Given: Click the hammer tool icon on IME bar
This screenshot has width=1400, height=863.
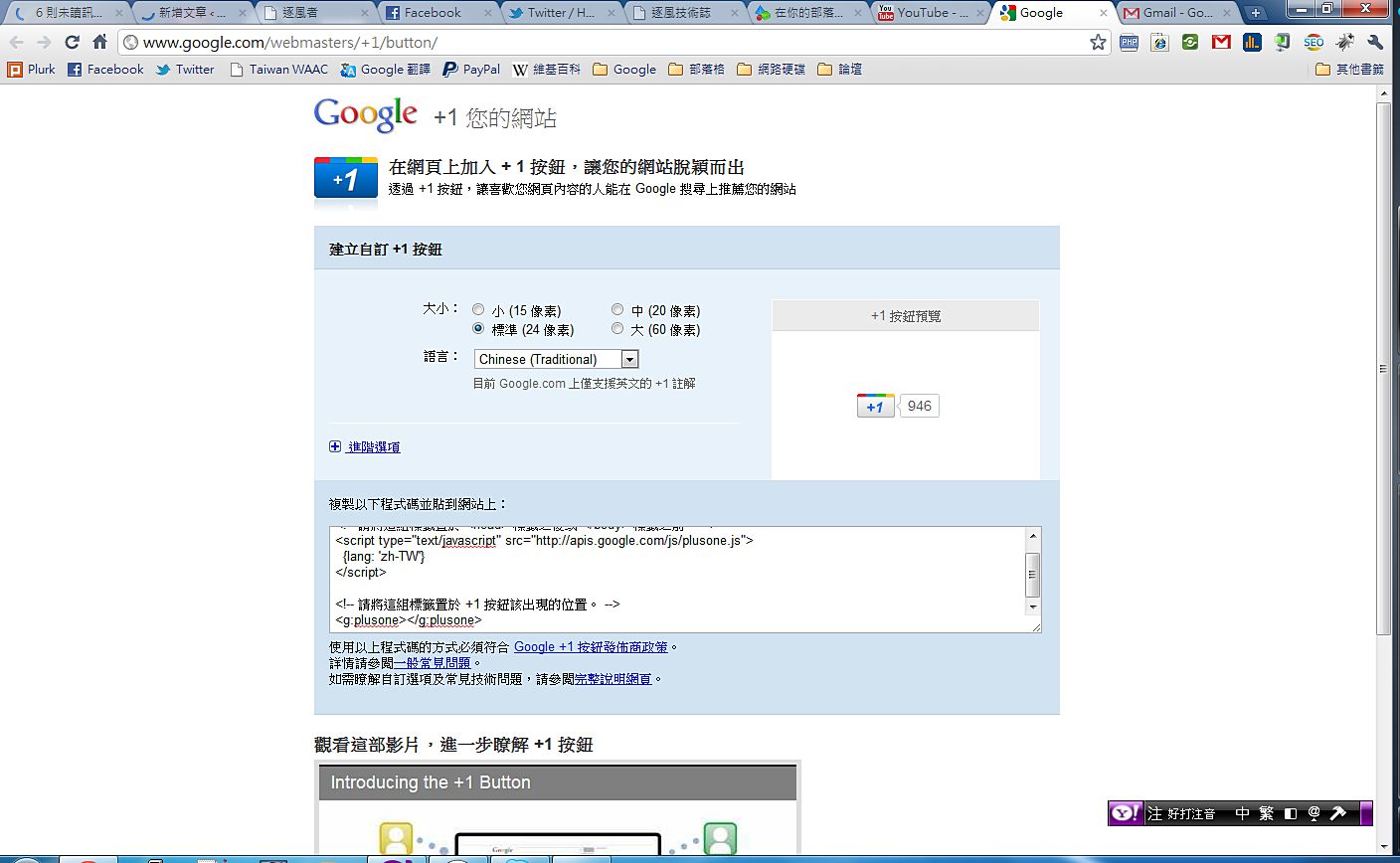Looking at the screenshot, I should pos(1338,813).
